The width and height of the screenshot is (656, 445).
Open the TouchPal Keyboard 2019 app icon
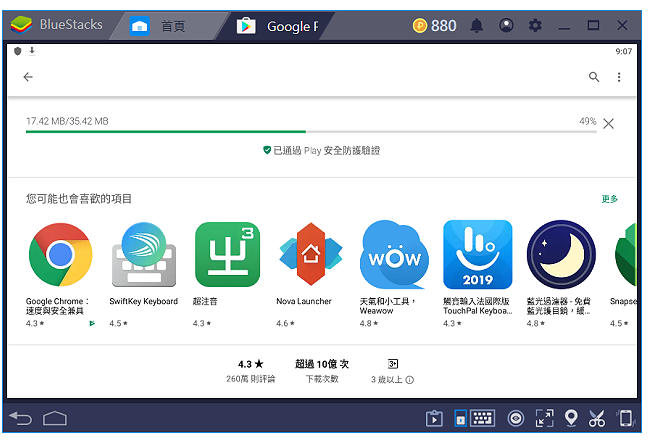tap(478, 255)
